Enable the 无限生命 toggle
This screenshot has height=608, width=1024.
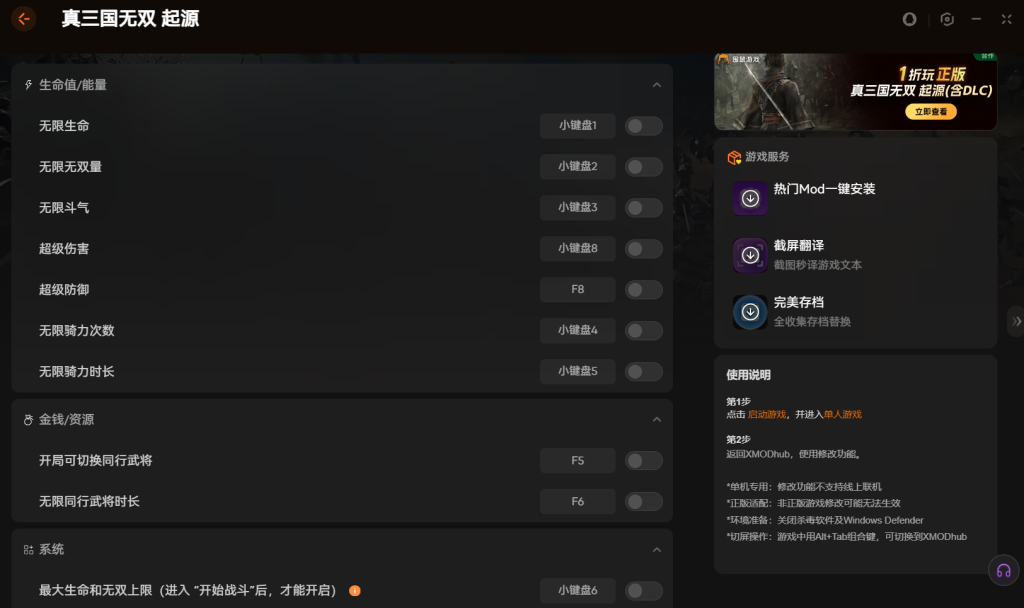point(643,126)
